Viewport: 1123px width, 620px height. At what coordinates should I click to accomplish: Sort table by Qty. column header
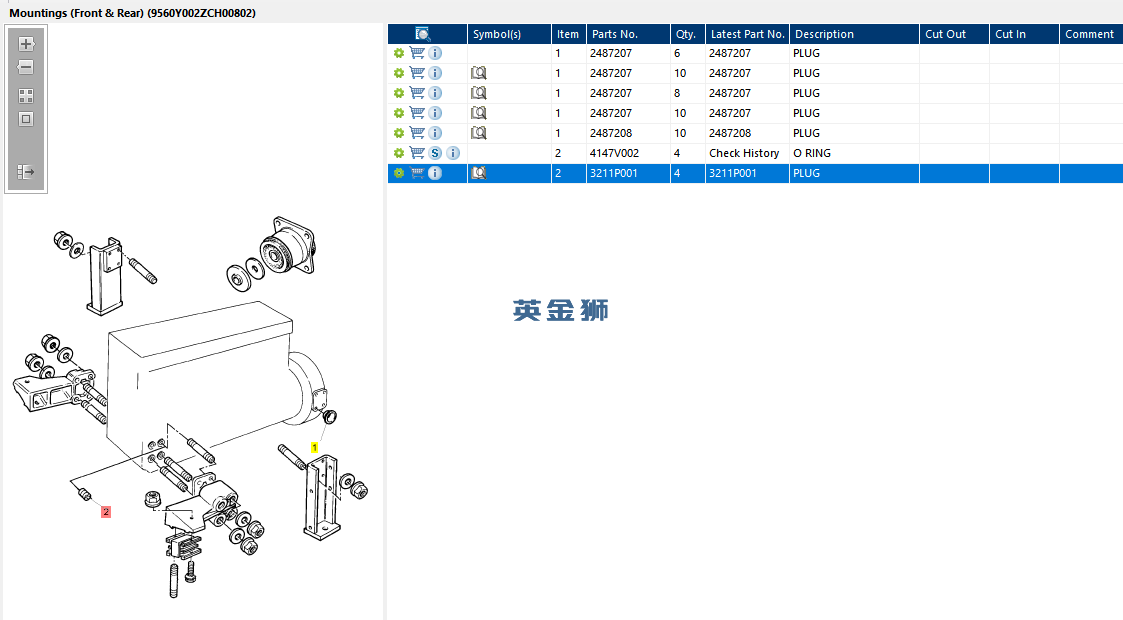(688, 34)
